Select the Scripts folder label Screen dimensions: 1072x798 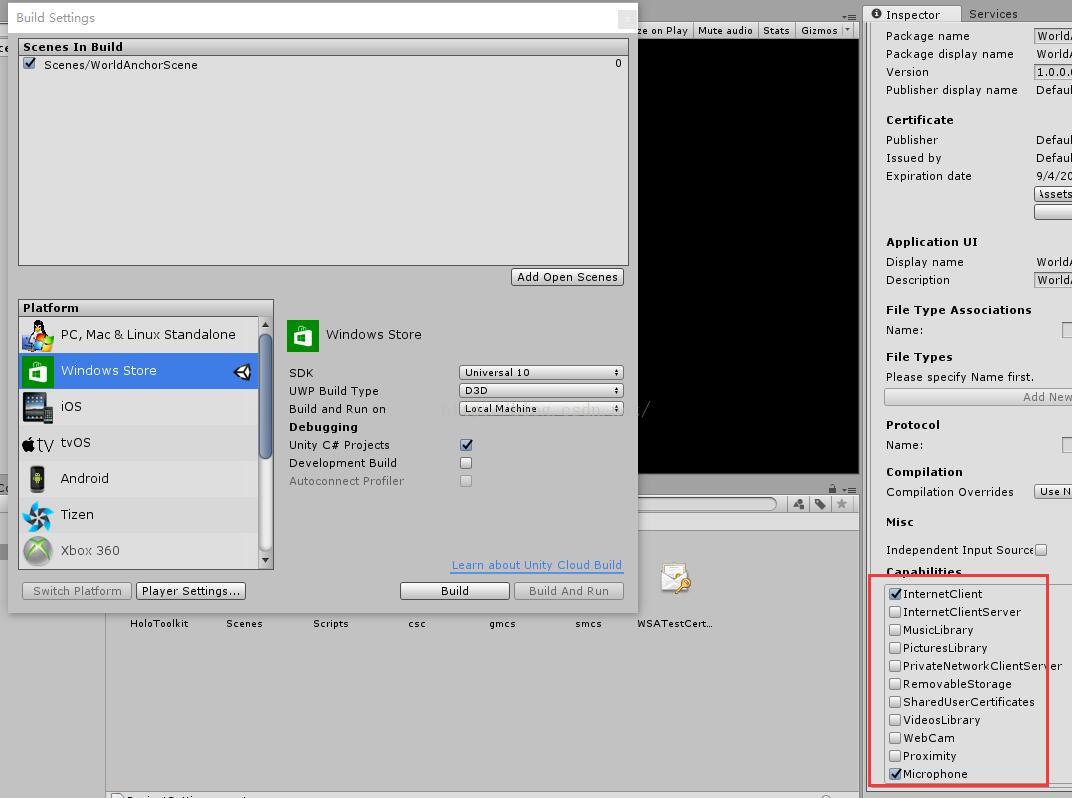331,624
